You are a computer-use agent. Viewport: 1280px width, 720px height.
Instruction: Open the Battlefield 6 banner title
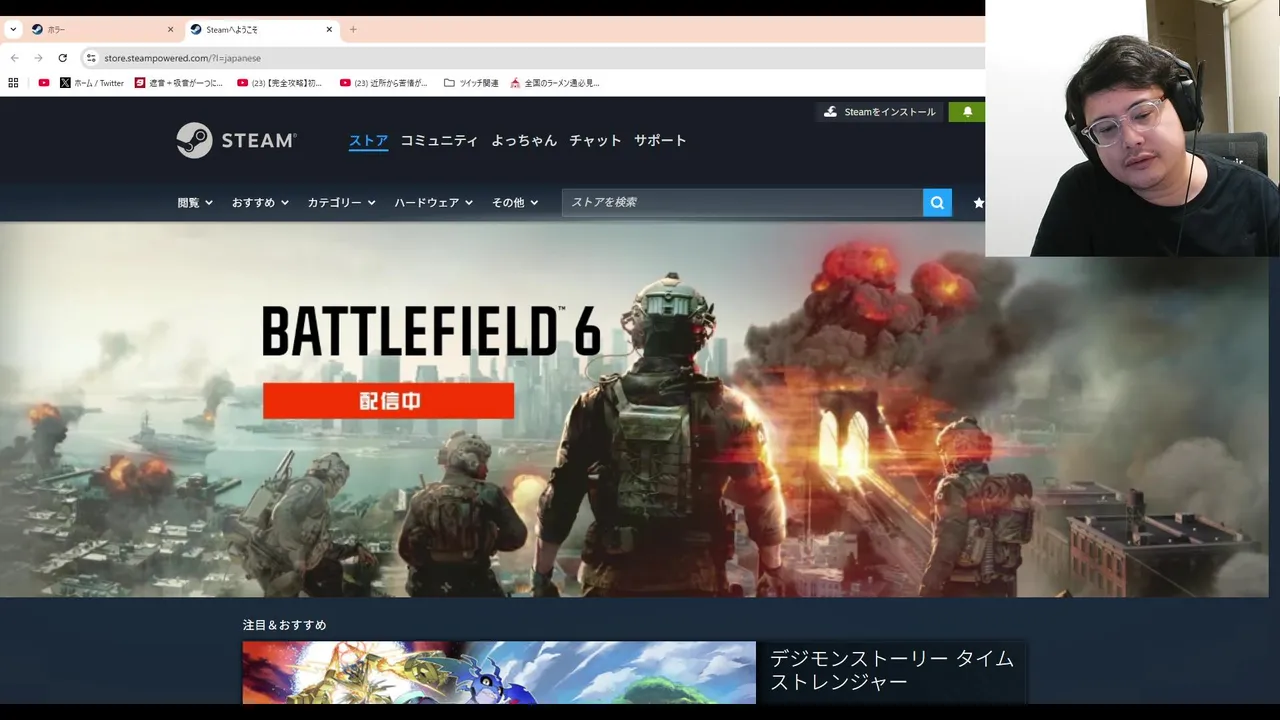(431, 331)
